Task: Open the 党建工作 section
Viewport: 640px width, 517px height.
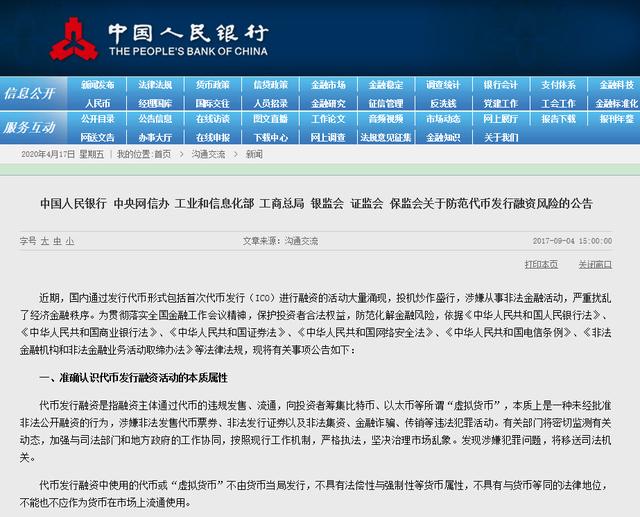Action: pyautogui.click(x=501, y=103)
